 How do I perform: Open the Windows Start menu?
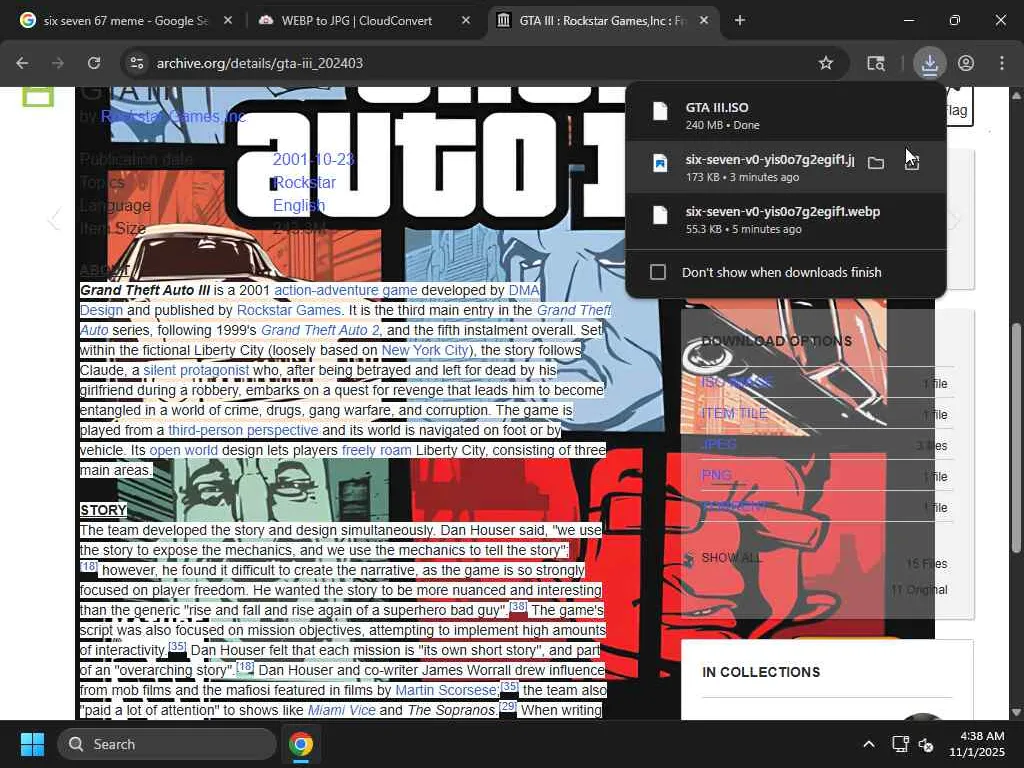point(32,744)
